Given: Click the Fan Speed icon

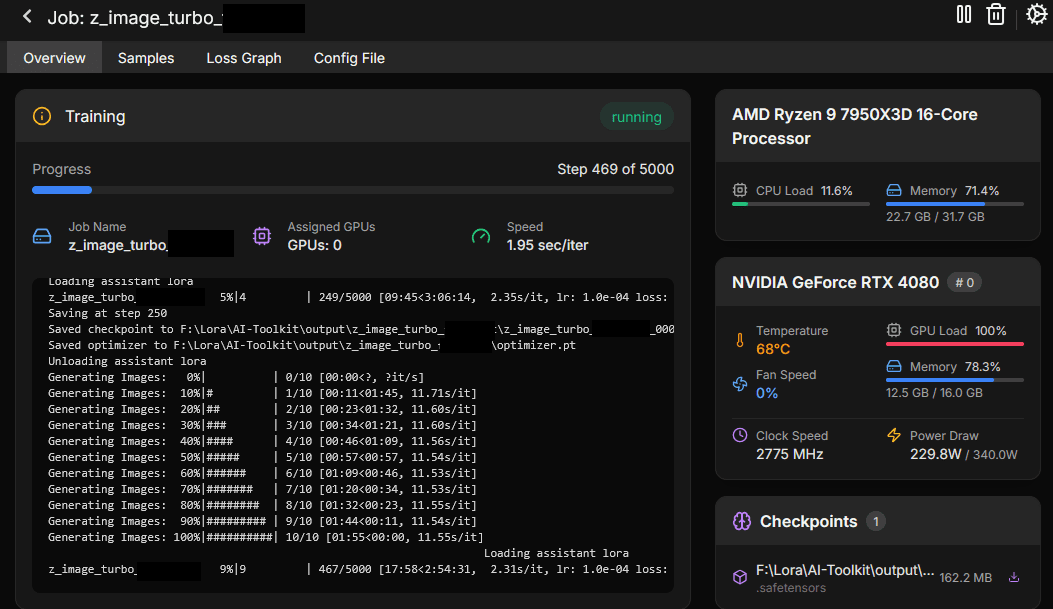Looking at the screenshot, I should pyautogui.click(x=740, y=384).
